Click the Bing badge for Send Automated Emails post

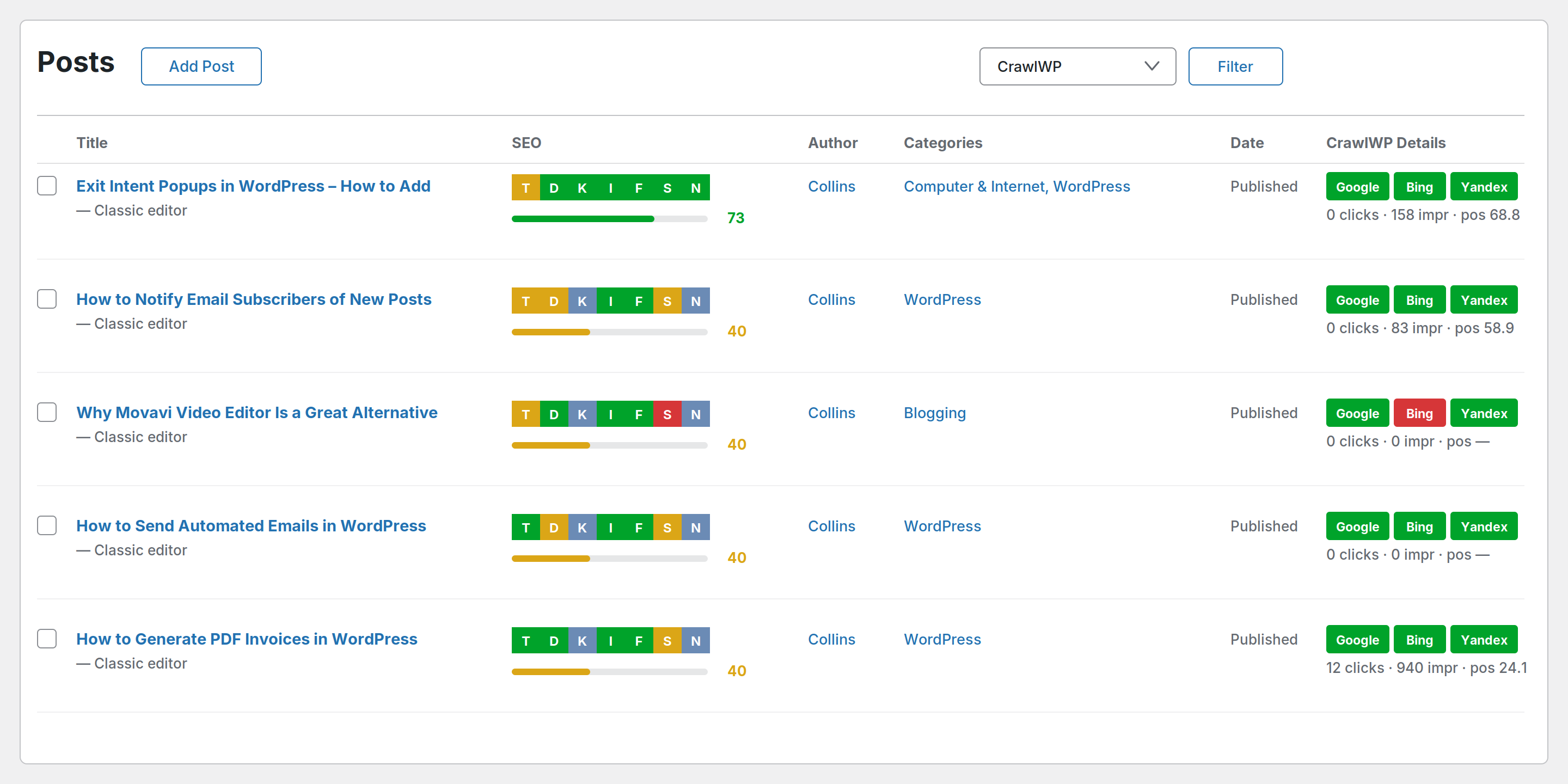(x=1419, y=526)
